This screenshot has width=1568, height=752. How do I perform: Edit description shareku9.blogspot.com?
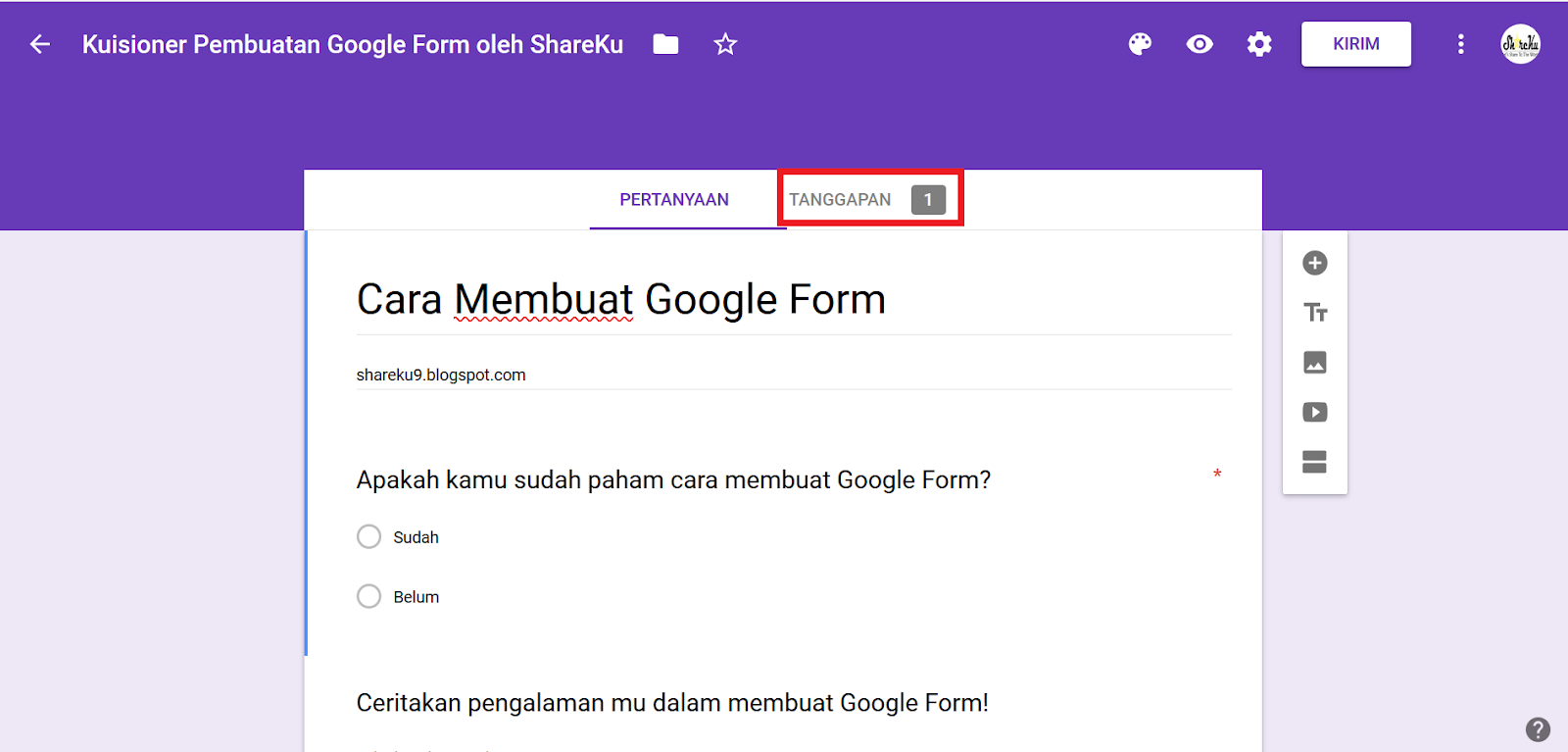click(x=441, y=375)
